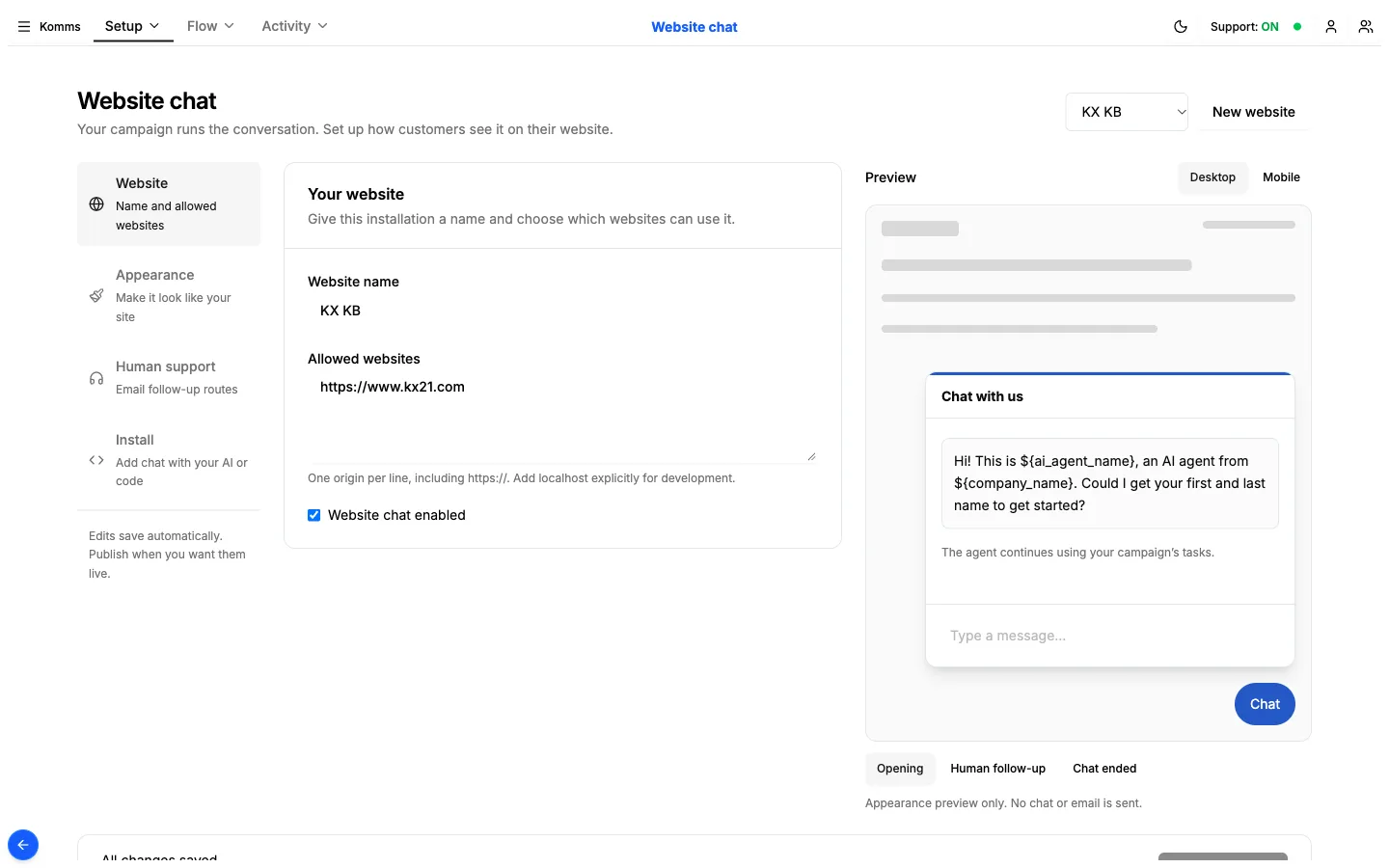Toggle dark mode moon icon

pos(1181,27)
